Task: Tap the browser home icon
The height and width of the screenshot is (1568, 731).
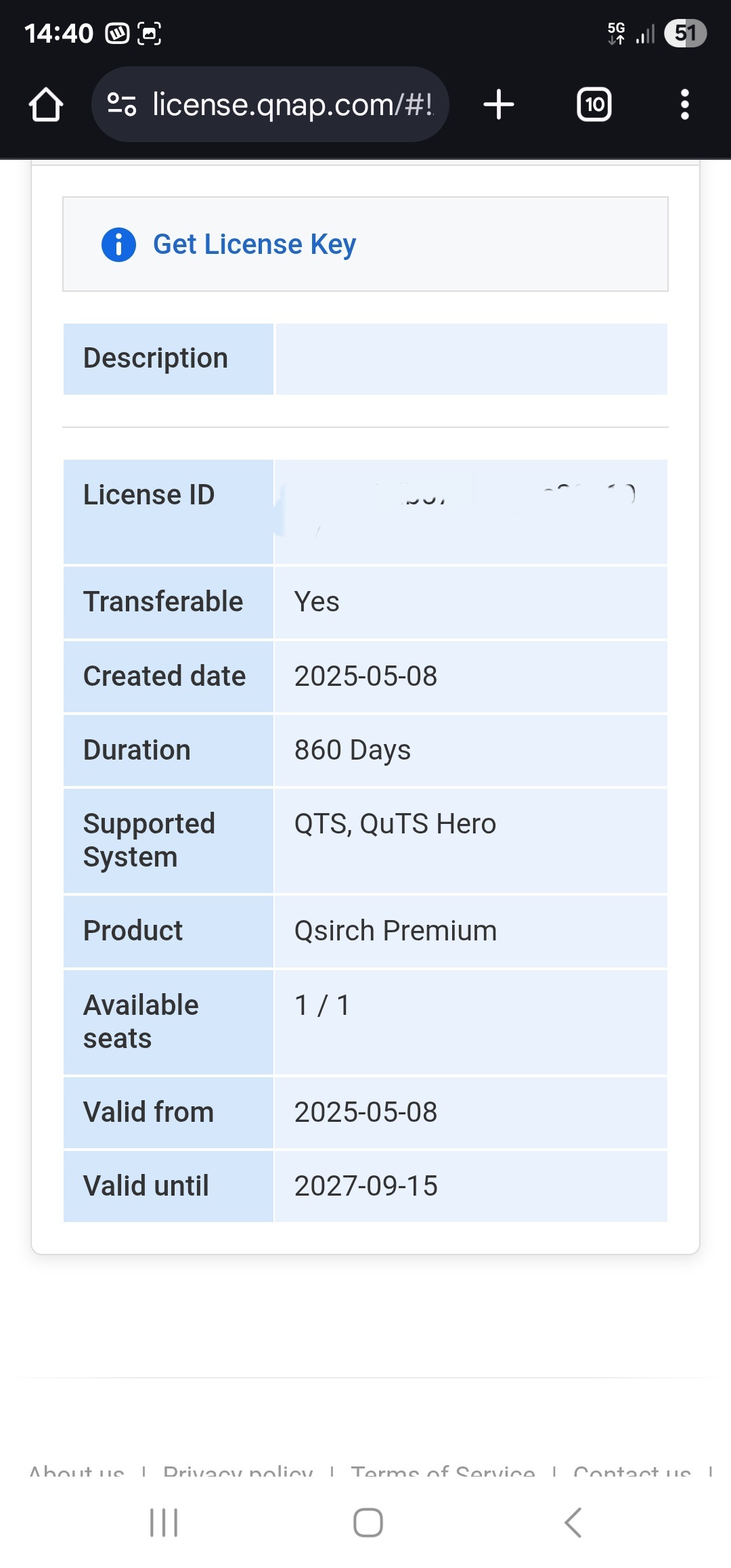Action: pyautogui.click(x=46, y=105)
